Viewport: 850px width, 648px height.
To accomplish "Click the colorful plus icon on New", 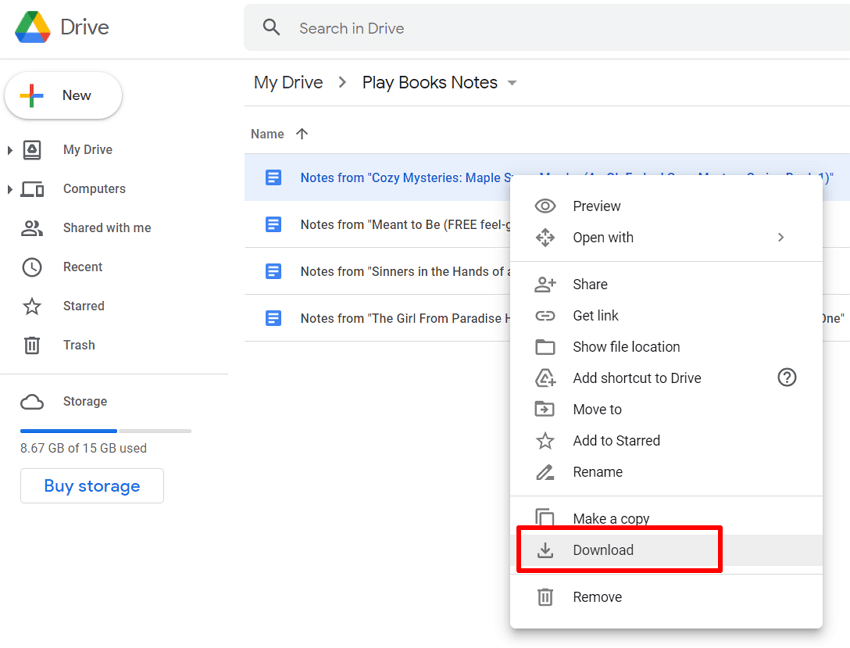I will click(x=31, y=95).
